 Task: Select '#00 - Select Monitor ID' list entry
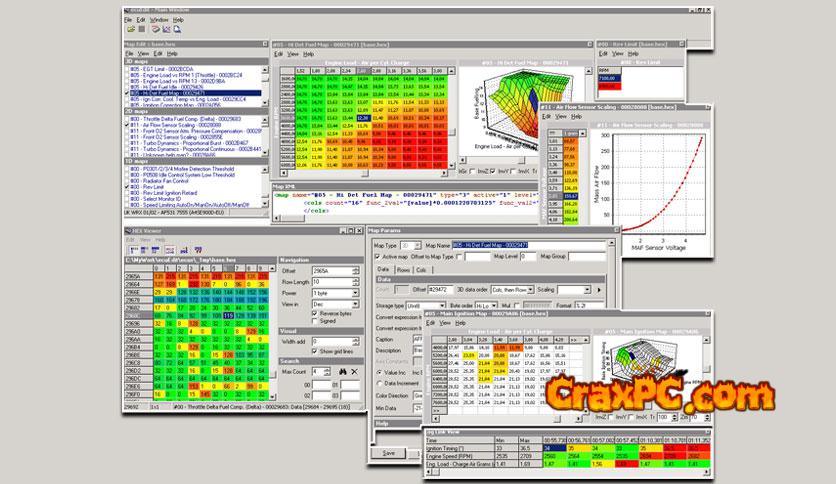(155, 199)
